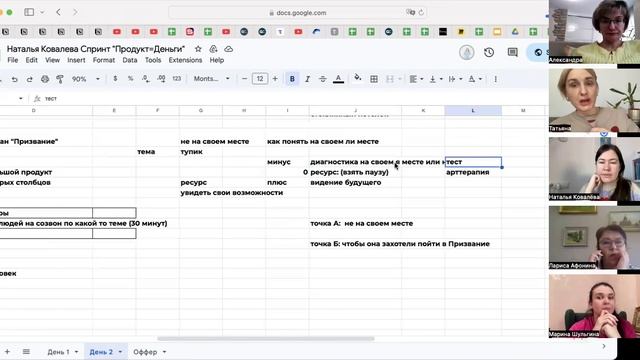Open the zoom 90% dropdown
This screenshot has width=640, height=360.
(85, 79)
